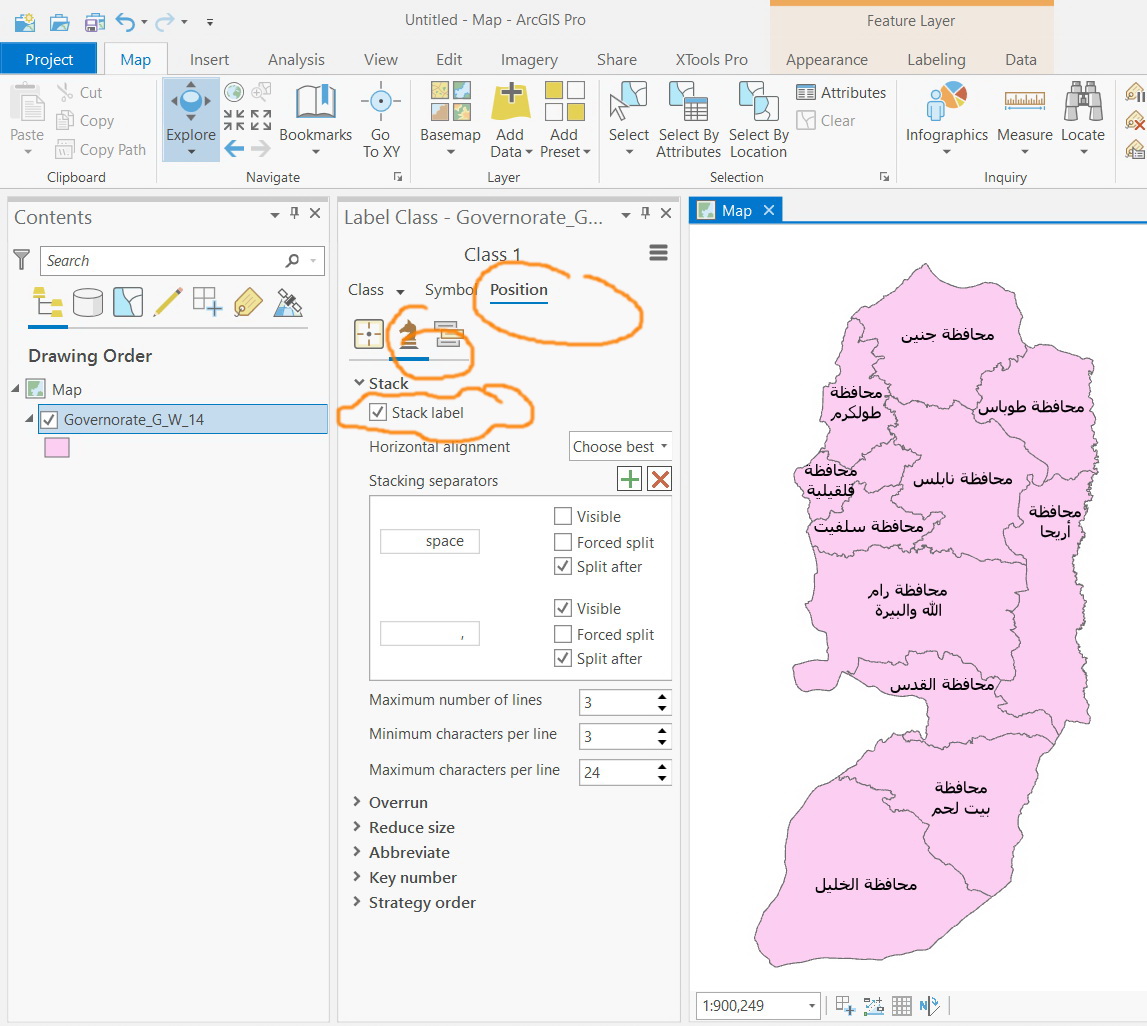Image resolution: width=1147 pixels, height=1026 pixels.
Task: Open the Project tab
Action: [49, 59]
